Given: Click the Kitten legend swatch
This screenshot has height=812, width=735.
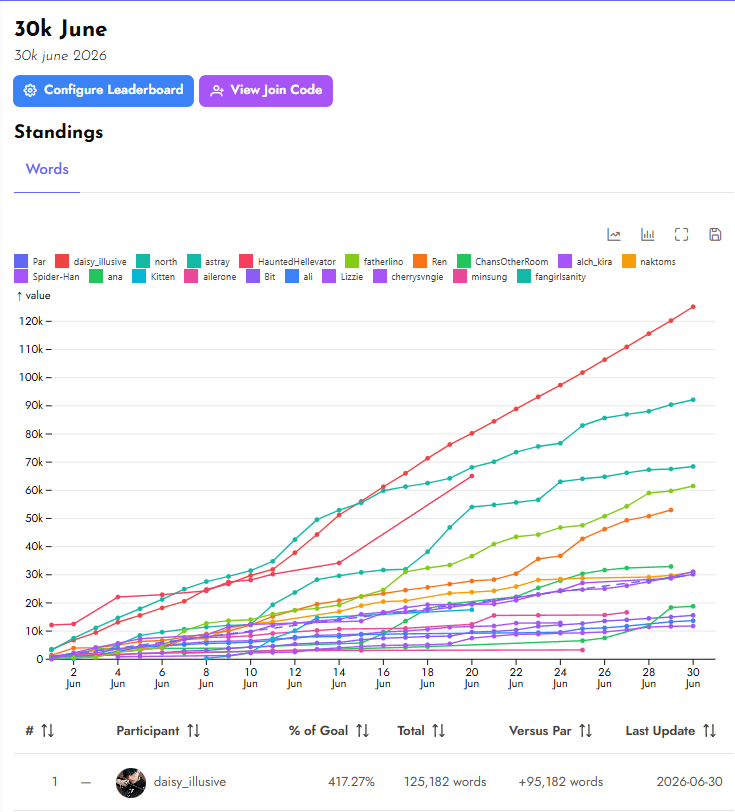Looking at the screenshot, I should click(139, 277).
